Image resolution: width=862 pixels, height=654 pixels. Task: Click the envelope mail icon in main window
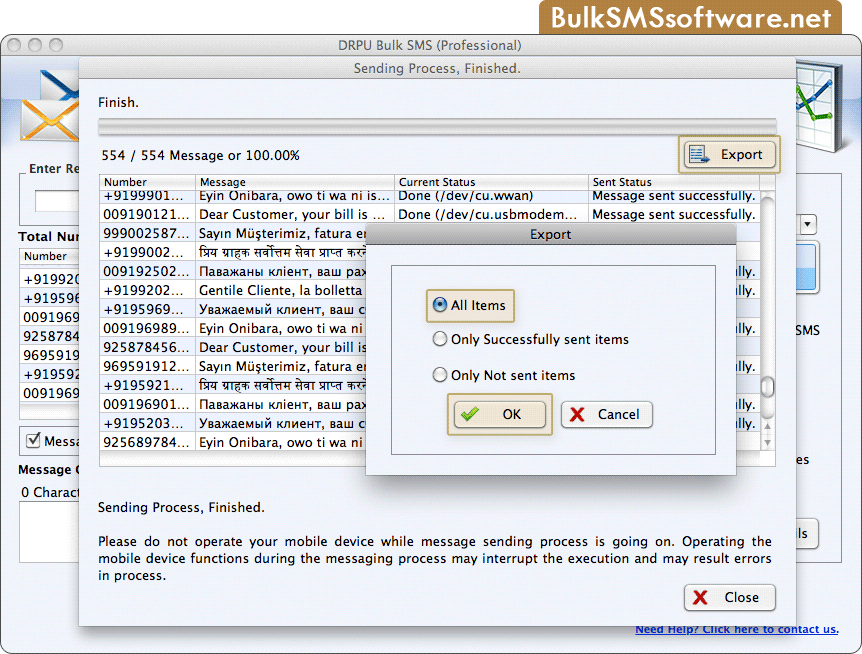49,107
